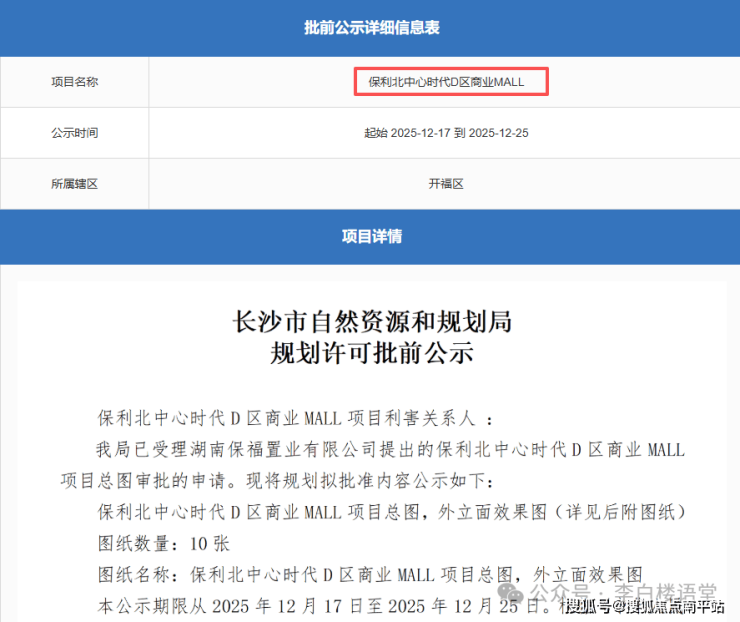
Task: Click the line ending (详见后附图纸)
Action: click(x=390, y=512)
